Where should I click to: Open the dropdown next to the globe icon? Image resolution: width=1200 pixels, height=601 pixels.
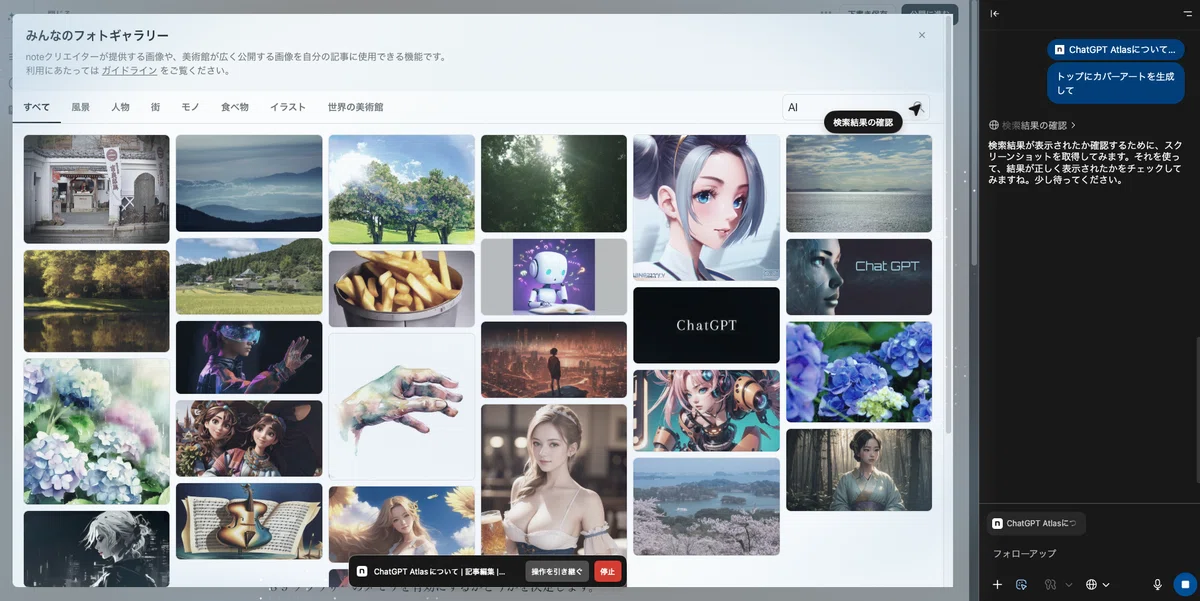click(1105, 585)
